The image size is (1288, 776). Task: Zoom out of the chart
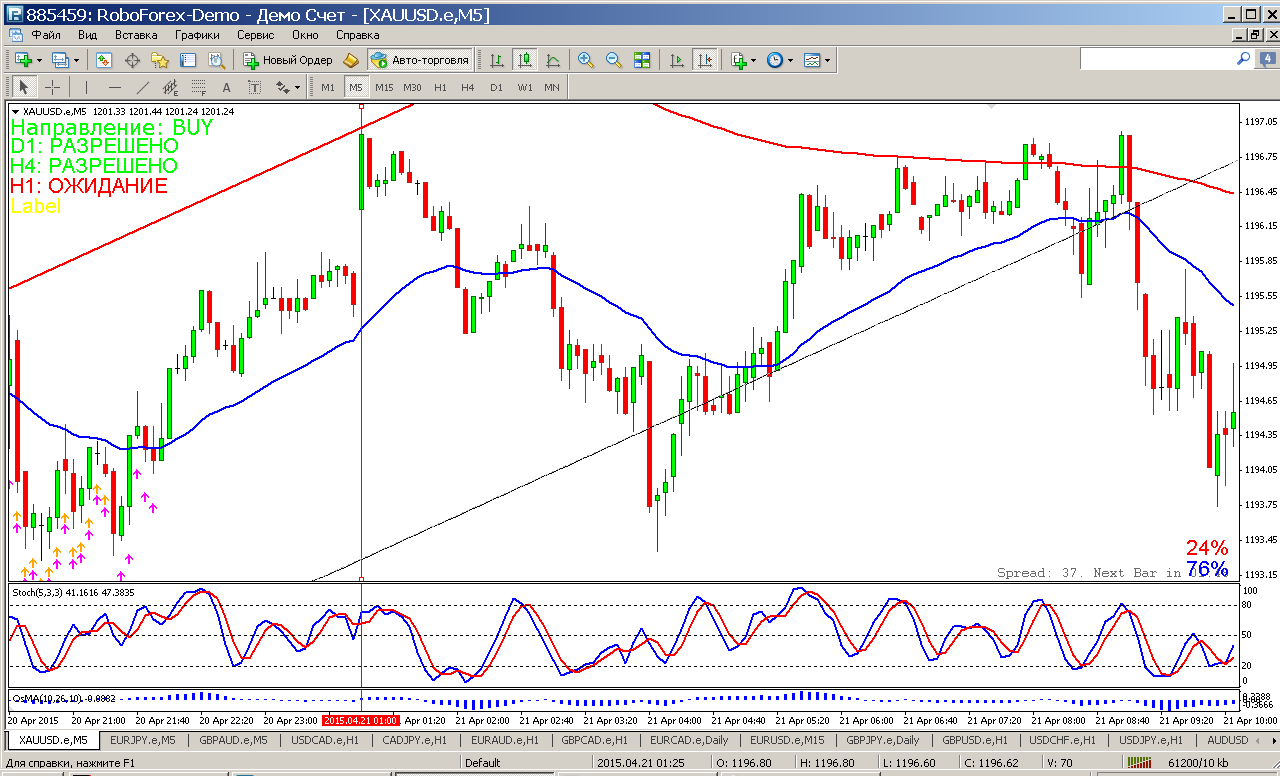click(614, 60)
